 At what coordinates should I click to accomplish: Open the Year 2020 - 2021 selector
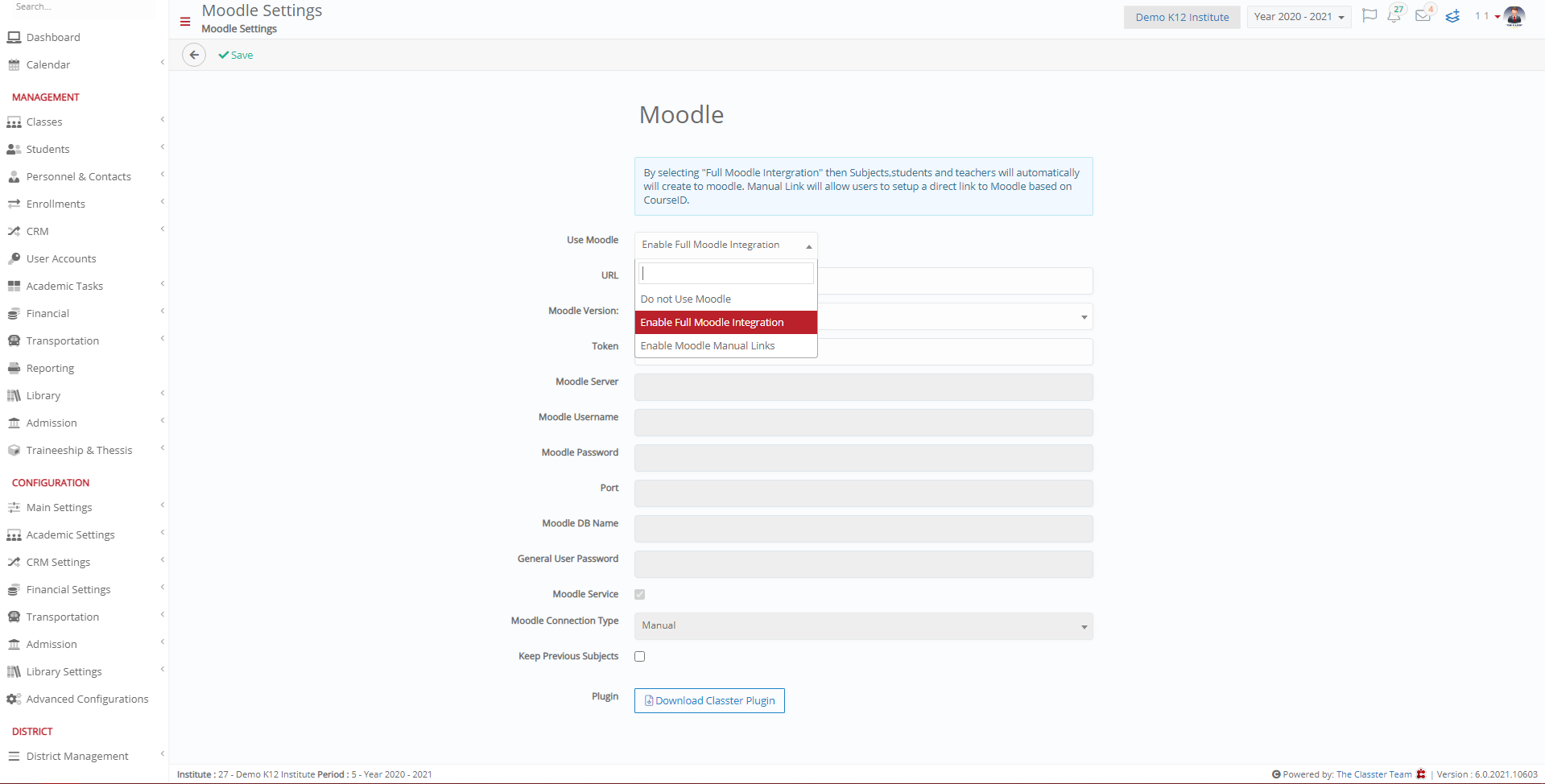coord(1299,17)
